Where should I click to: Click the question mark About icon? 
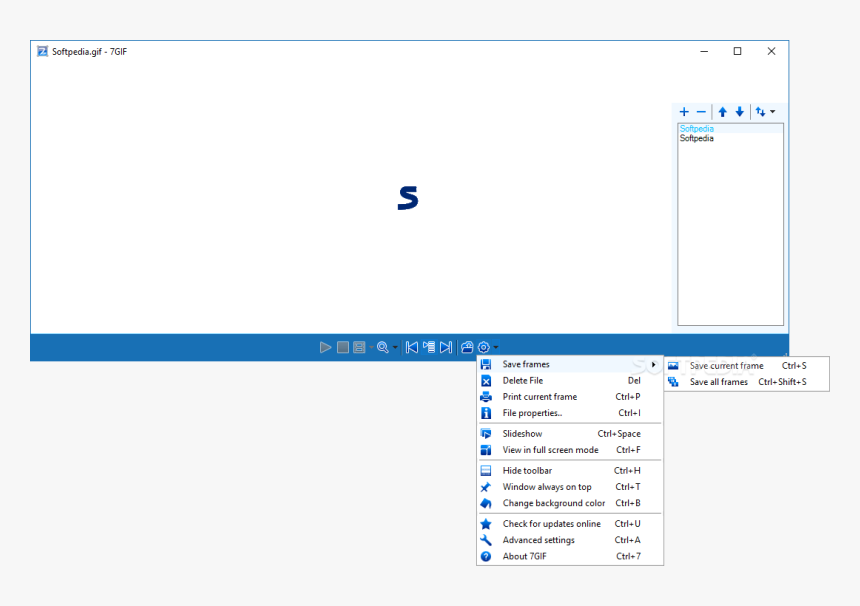point(486,556)
